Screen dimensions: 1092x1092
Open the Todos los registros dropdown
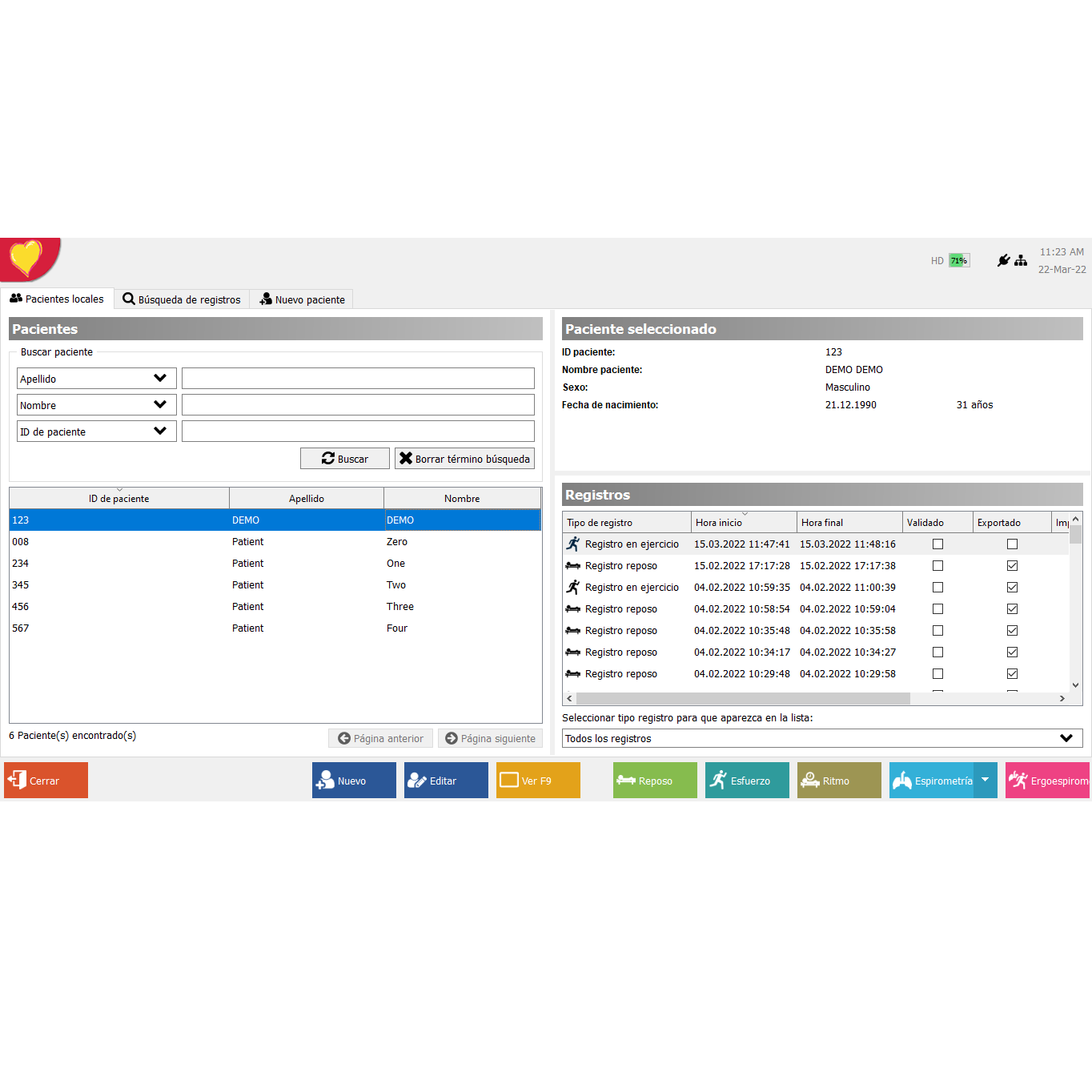1066,738
